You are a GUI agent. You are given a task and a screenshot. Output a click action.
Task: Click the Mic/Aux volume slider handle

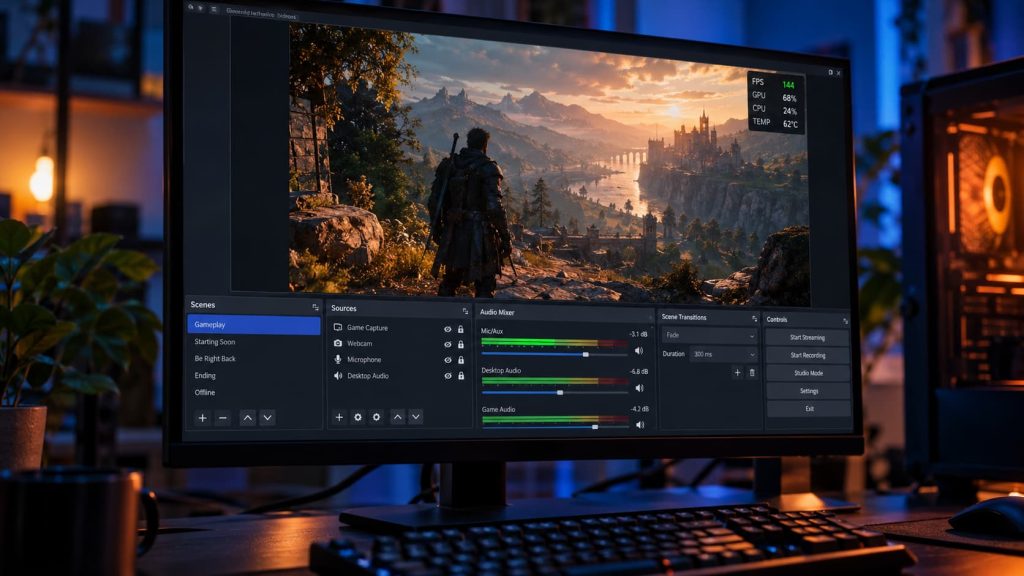pos(586,354)
